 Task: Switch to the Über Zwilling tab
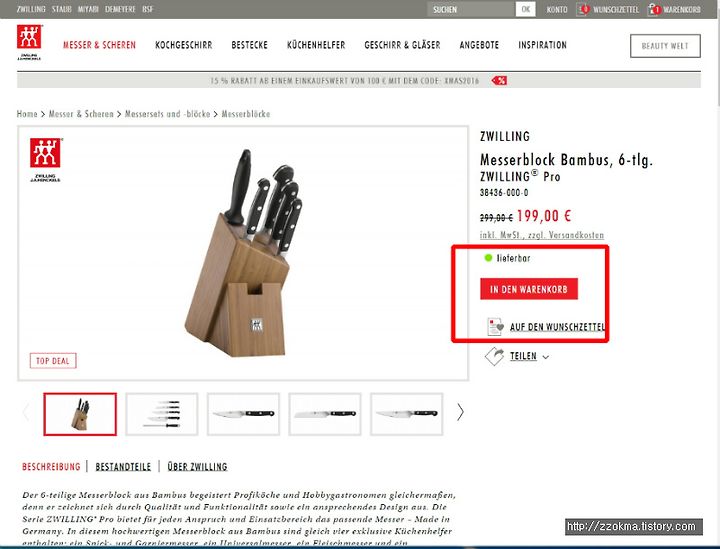pos(197,467)
